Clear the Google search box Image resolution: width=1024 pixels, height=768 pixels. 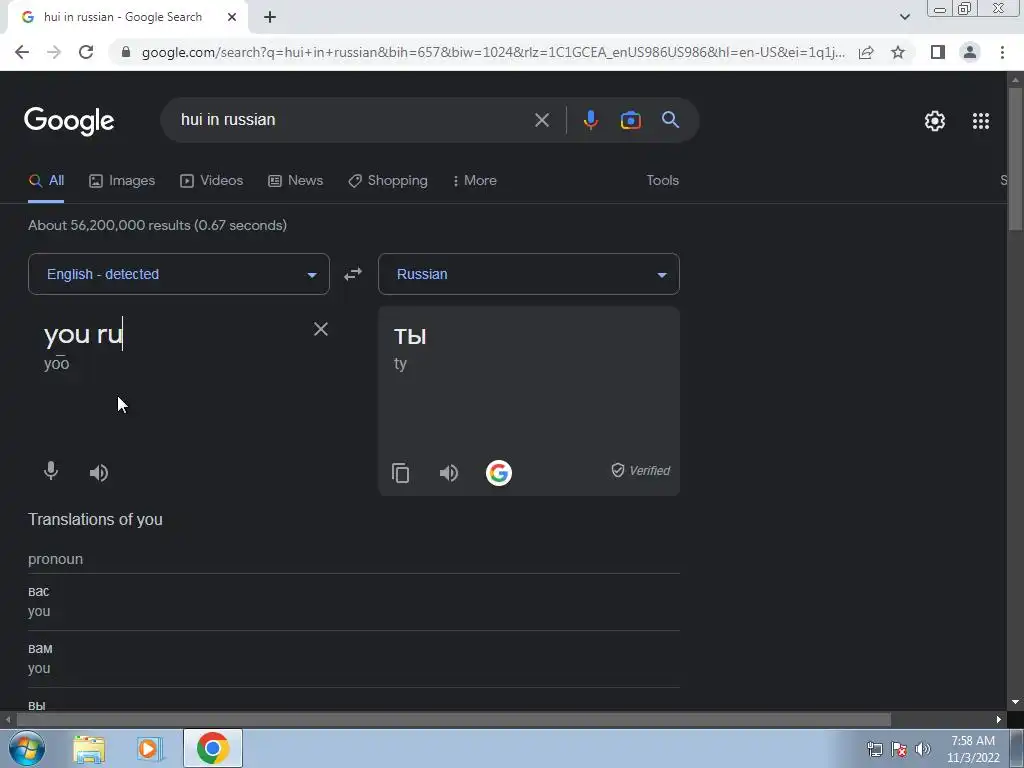click(x=541, y=120)
